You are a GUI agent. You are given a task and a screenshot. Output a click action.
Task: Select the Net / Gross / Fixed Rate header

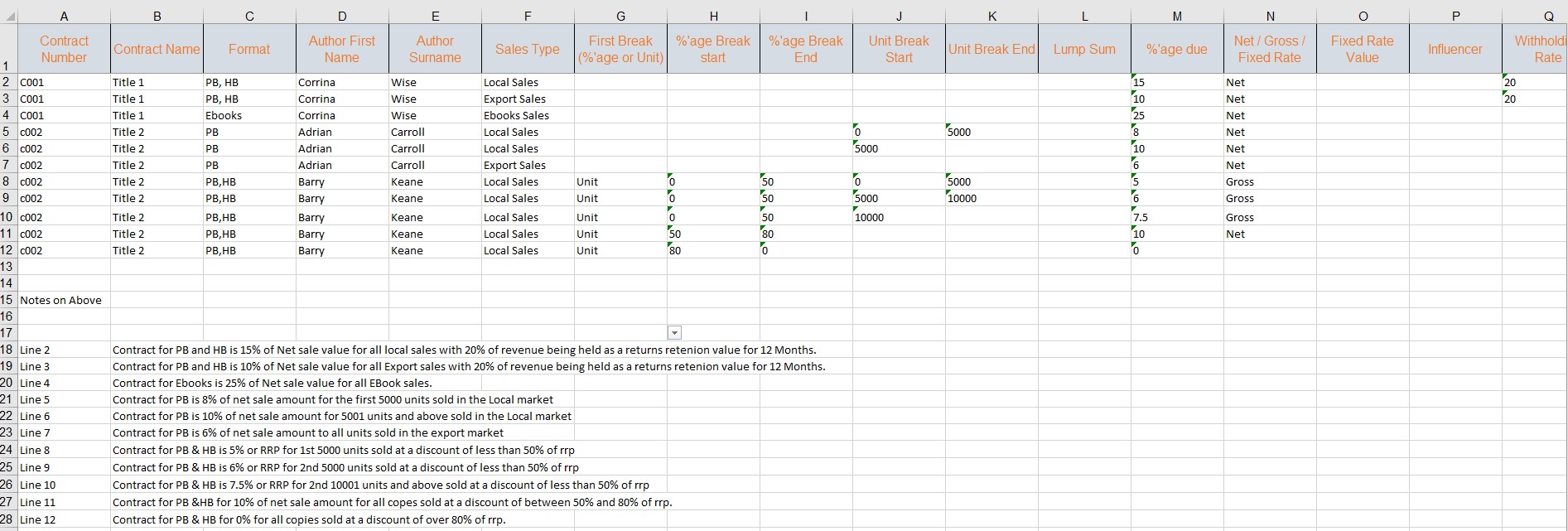(1269, 49)
